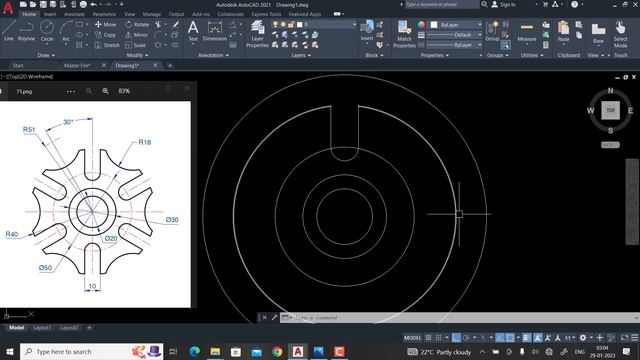
Task: Open the Layer Properties manager
Action: pos(257,33)
